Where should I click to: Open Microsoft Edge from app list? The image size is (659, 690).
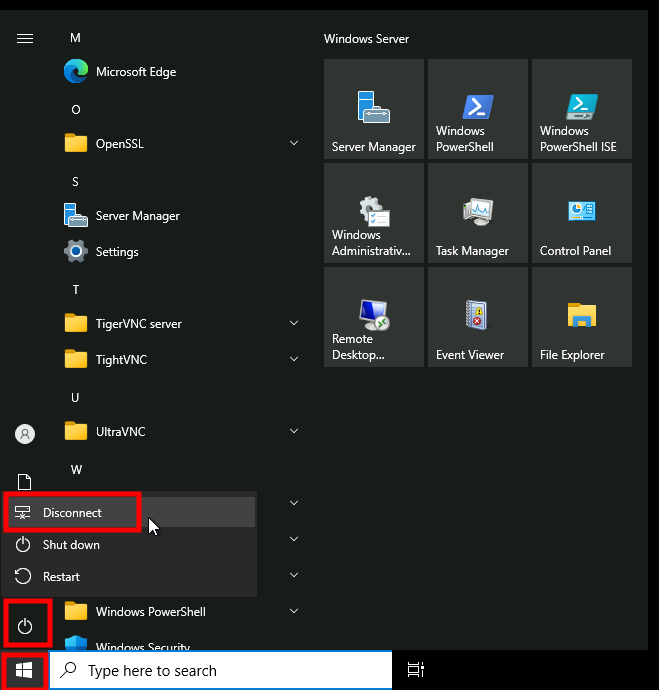pos(135,72)
